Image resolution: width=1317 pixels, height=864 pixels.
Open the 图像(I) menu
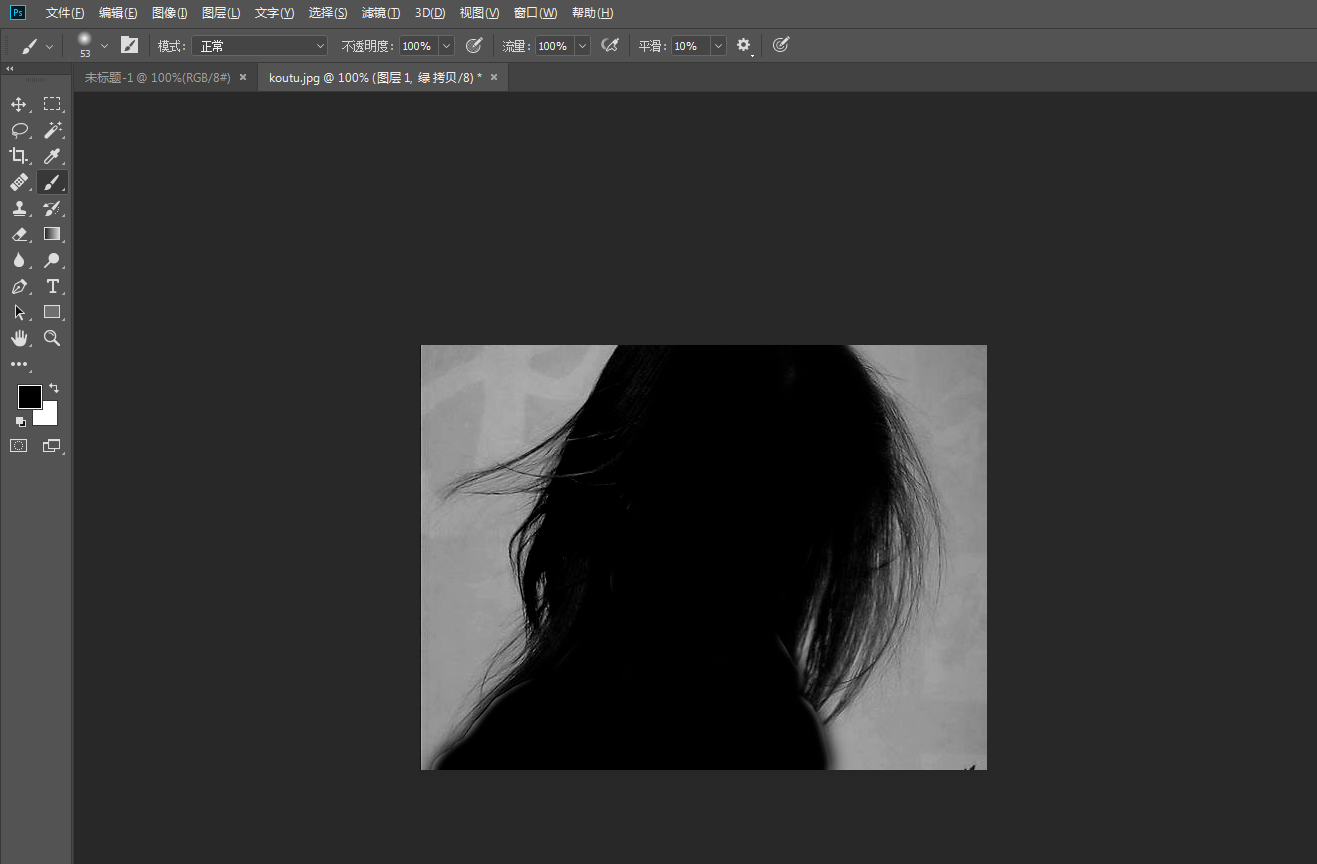tap(169, 13)
